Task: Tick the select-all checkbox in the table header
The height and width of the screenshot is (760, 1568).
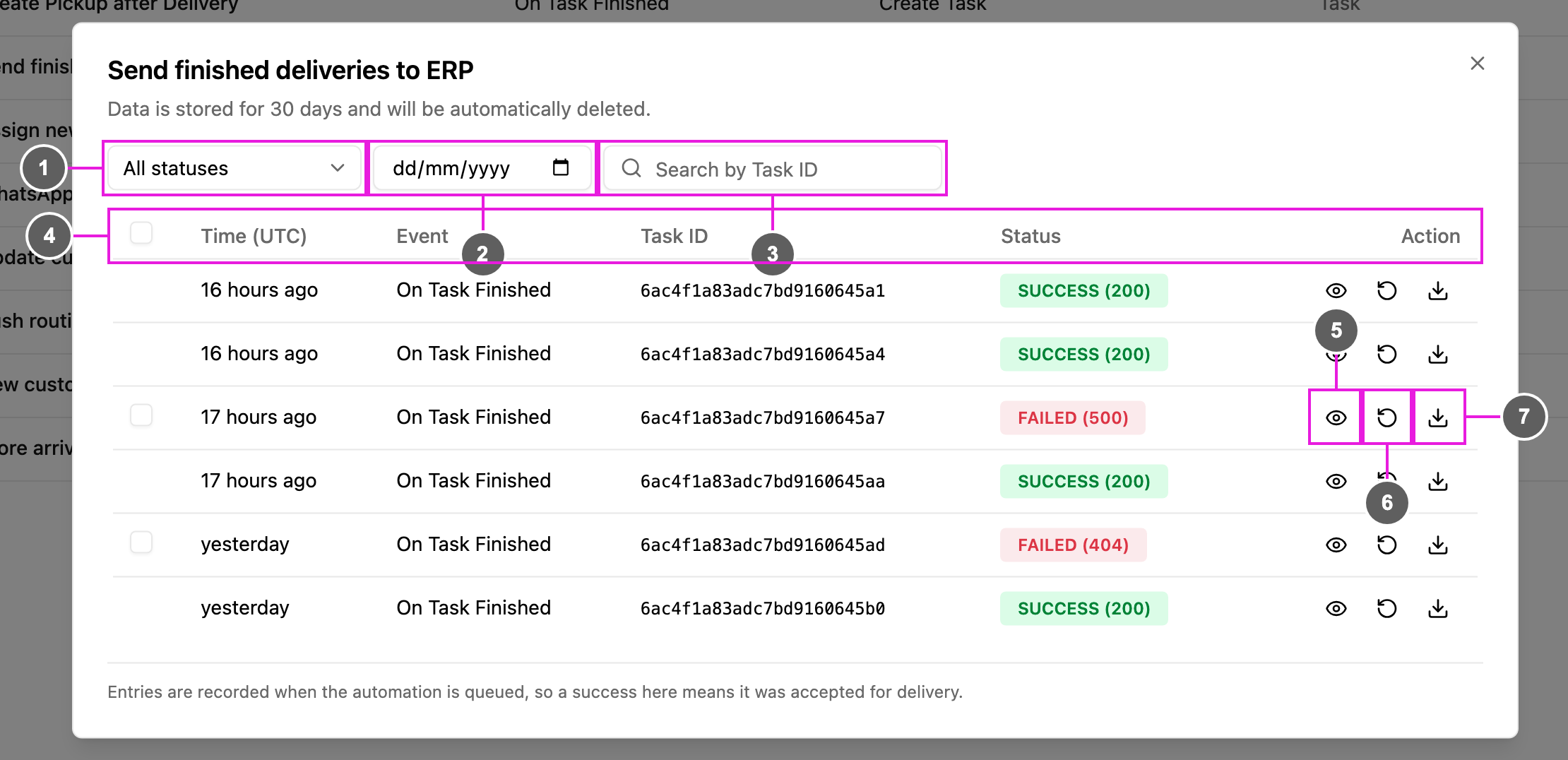Action: 141,232
